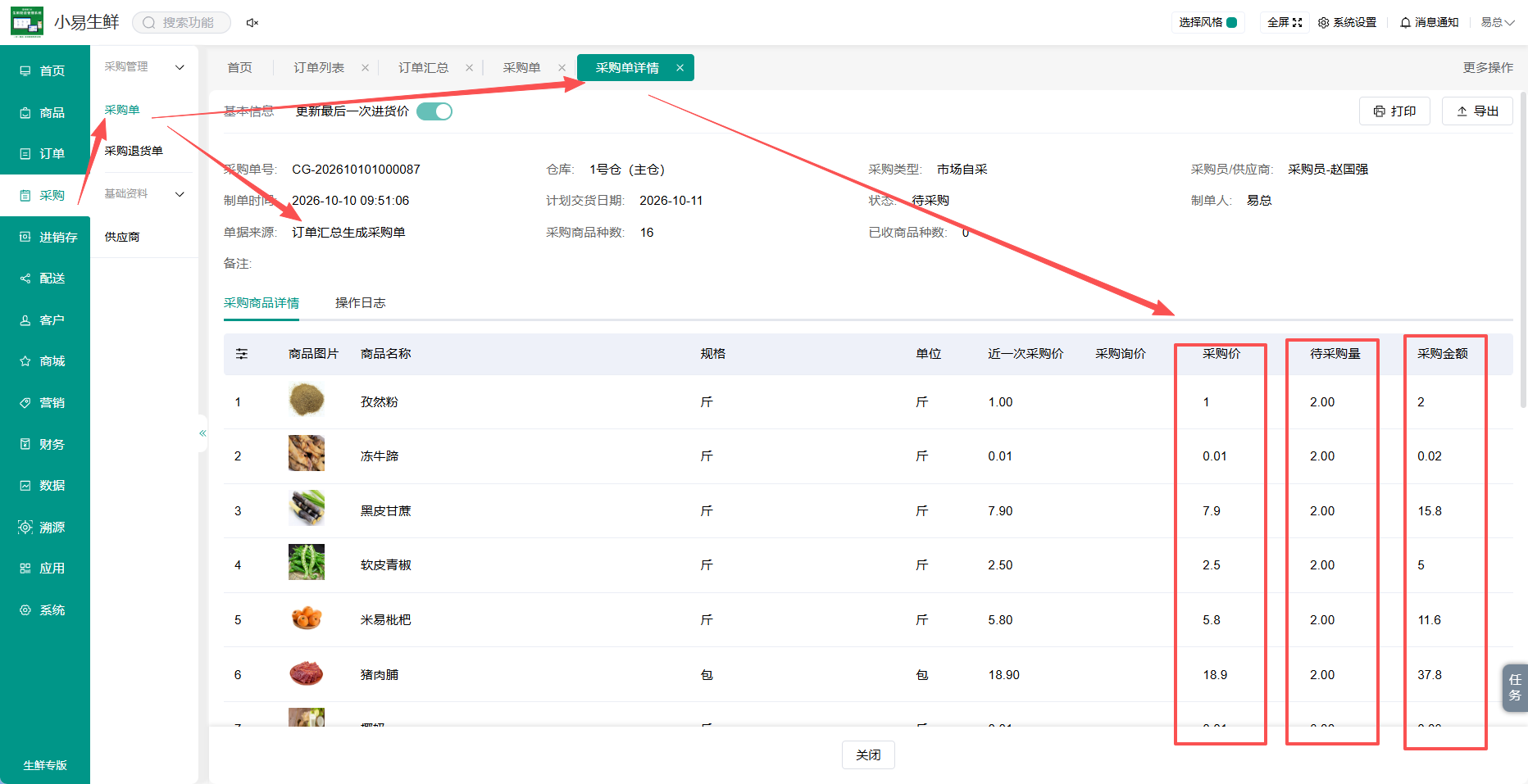Collapse the 基础资料 menu group
The width and height of the screenshot is (1528, 784).
[x=180, y=194]
